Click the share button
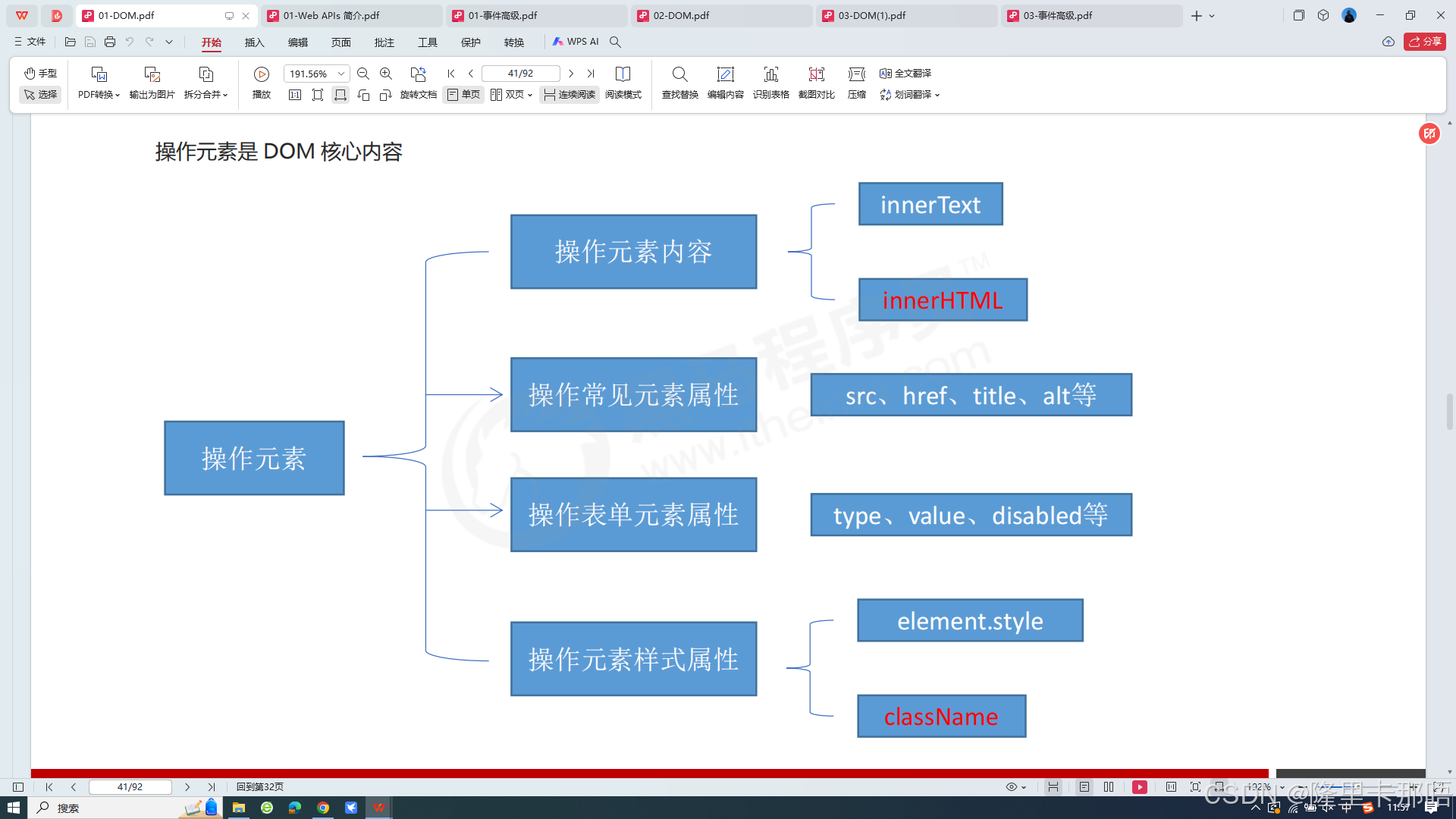 tap(1425, 42)
